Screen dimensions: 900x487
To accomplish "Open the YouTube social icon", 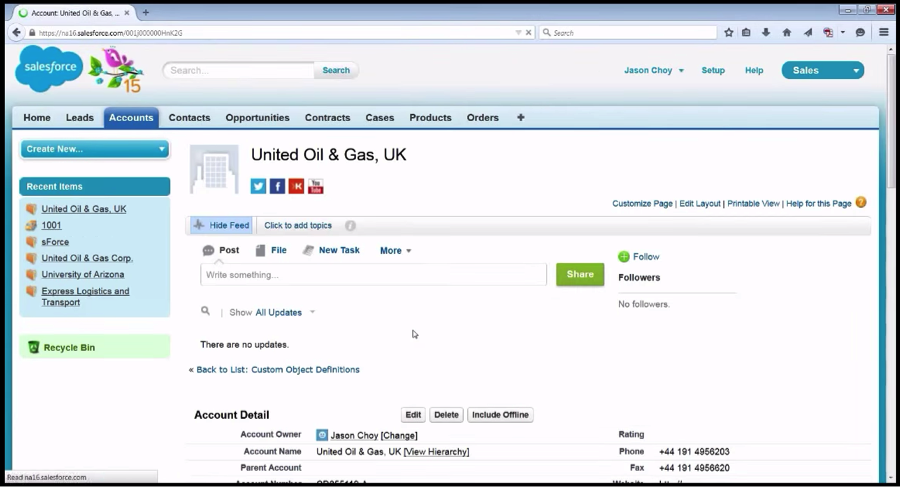I will (316, 186).
